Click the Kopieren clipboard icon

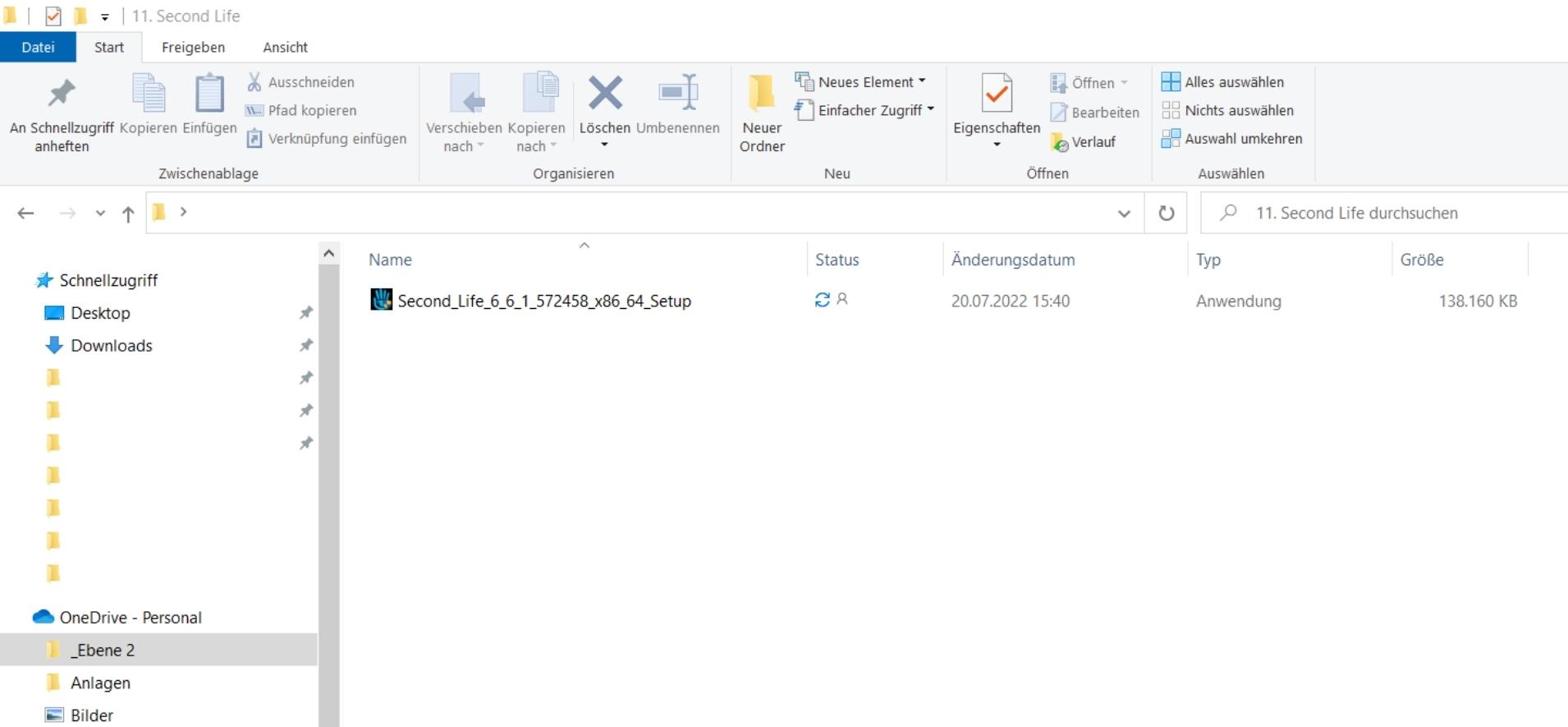click(x=149, y=92)
